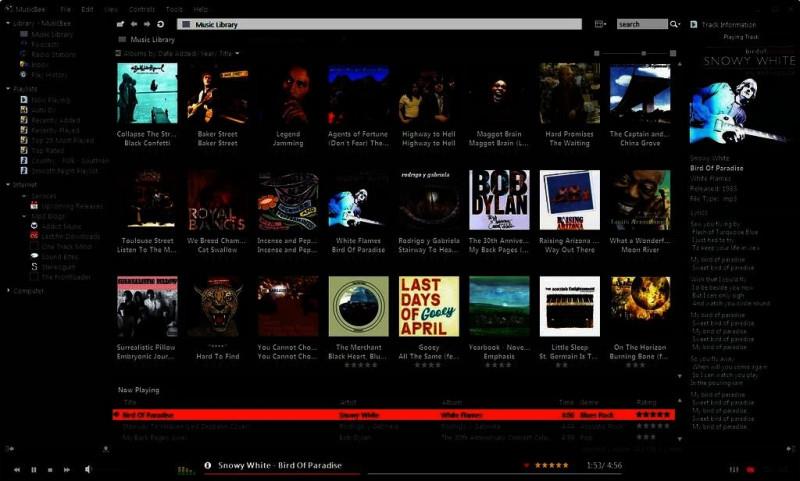Viewport: 800px width, 481px height.
Task: Stop playback with the stop button
Action: point(50,469)
